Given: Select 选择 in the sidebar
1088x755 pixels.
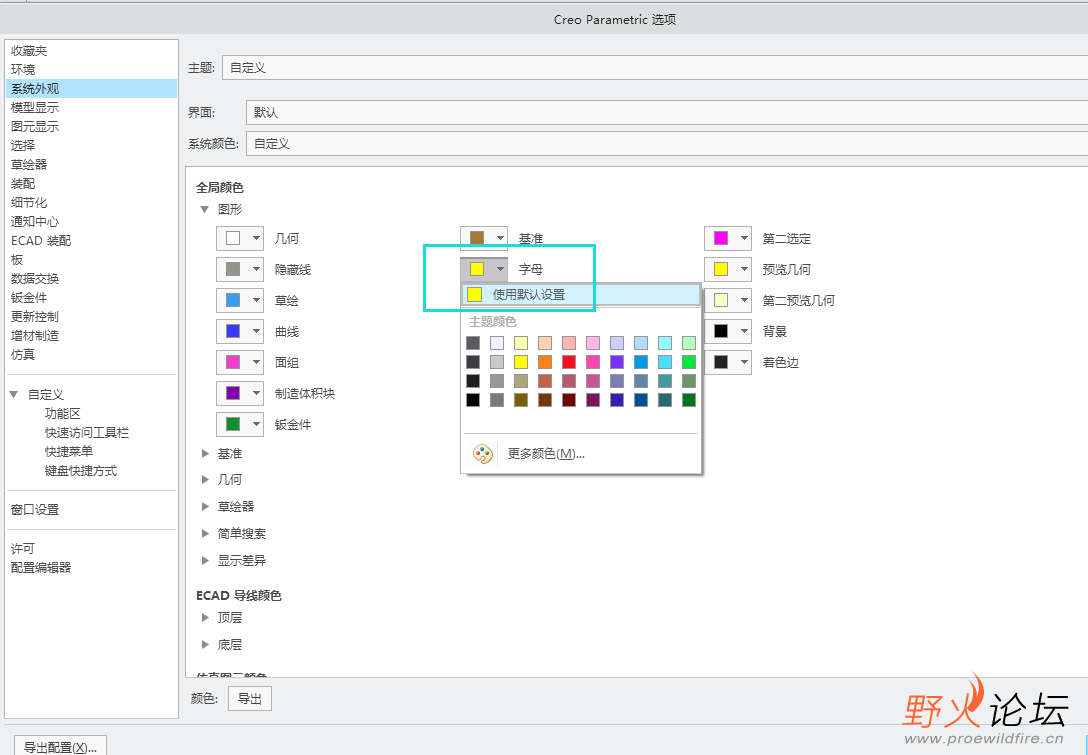Looking at the screenshot, I should pos(23,145).
